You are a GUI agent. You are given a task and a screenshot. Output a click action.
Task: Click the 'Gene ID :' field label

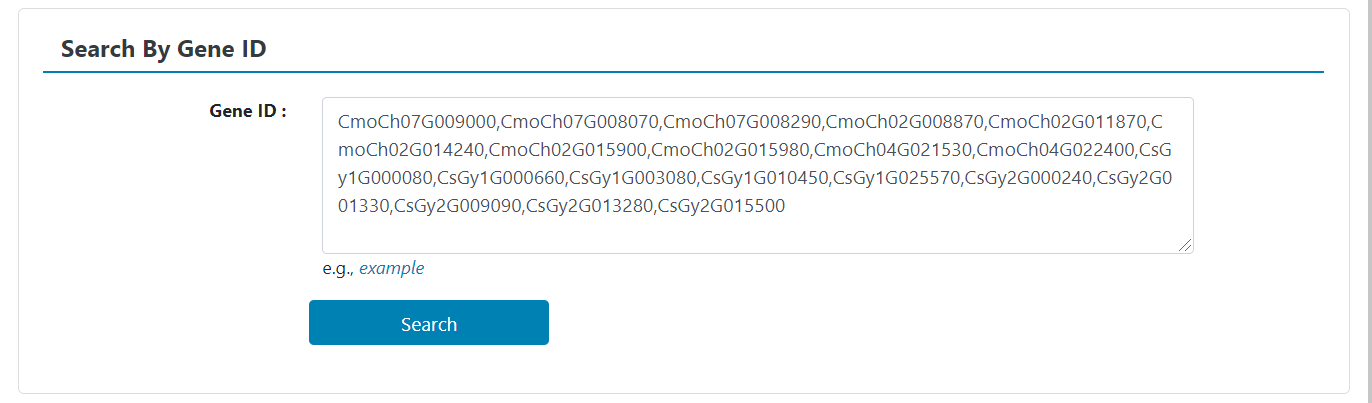[248, 111]
